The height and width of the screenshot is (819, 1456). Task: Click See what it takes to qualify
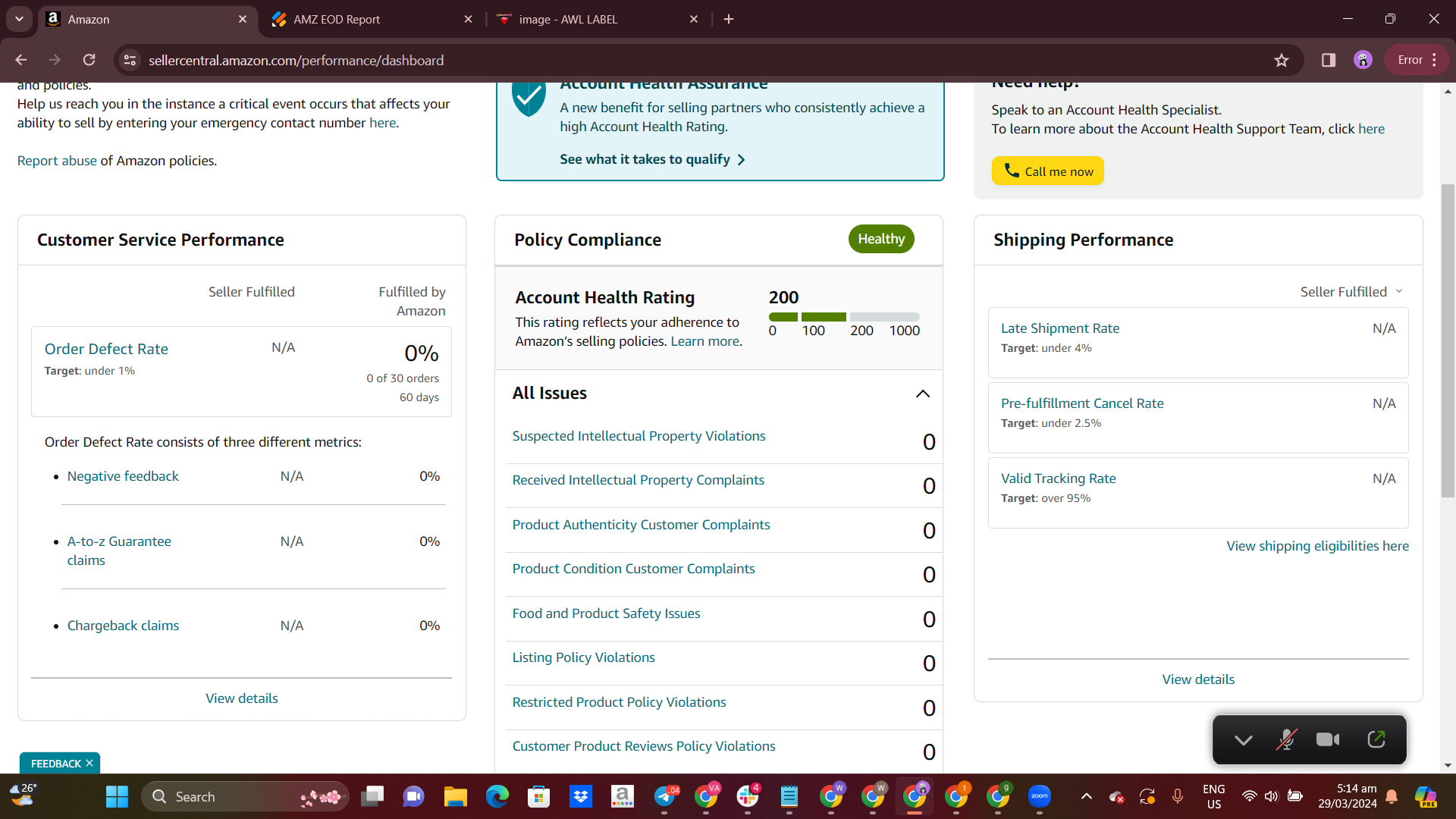pos(652,159)
